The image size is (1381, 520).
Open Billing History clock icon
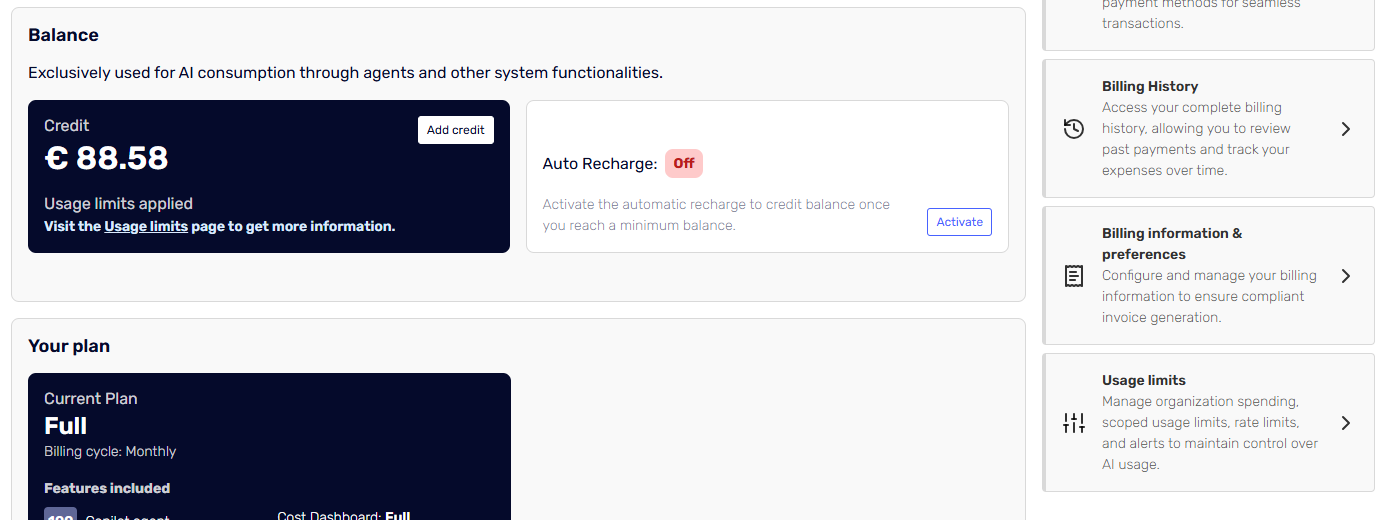(x=1073, y=129)
